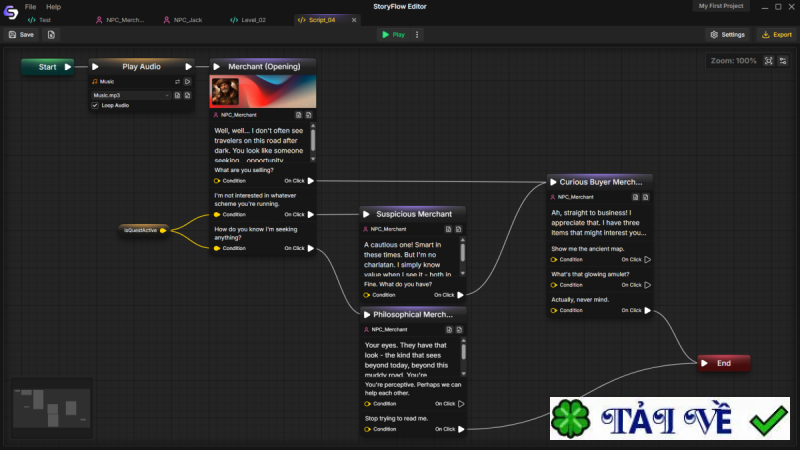The height and width of the screenshot is (450, 800).
Task: Click the Save button
Action: [21, 34]
